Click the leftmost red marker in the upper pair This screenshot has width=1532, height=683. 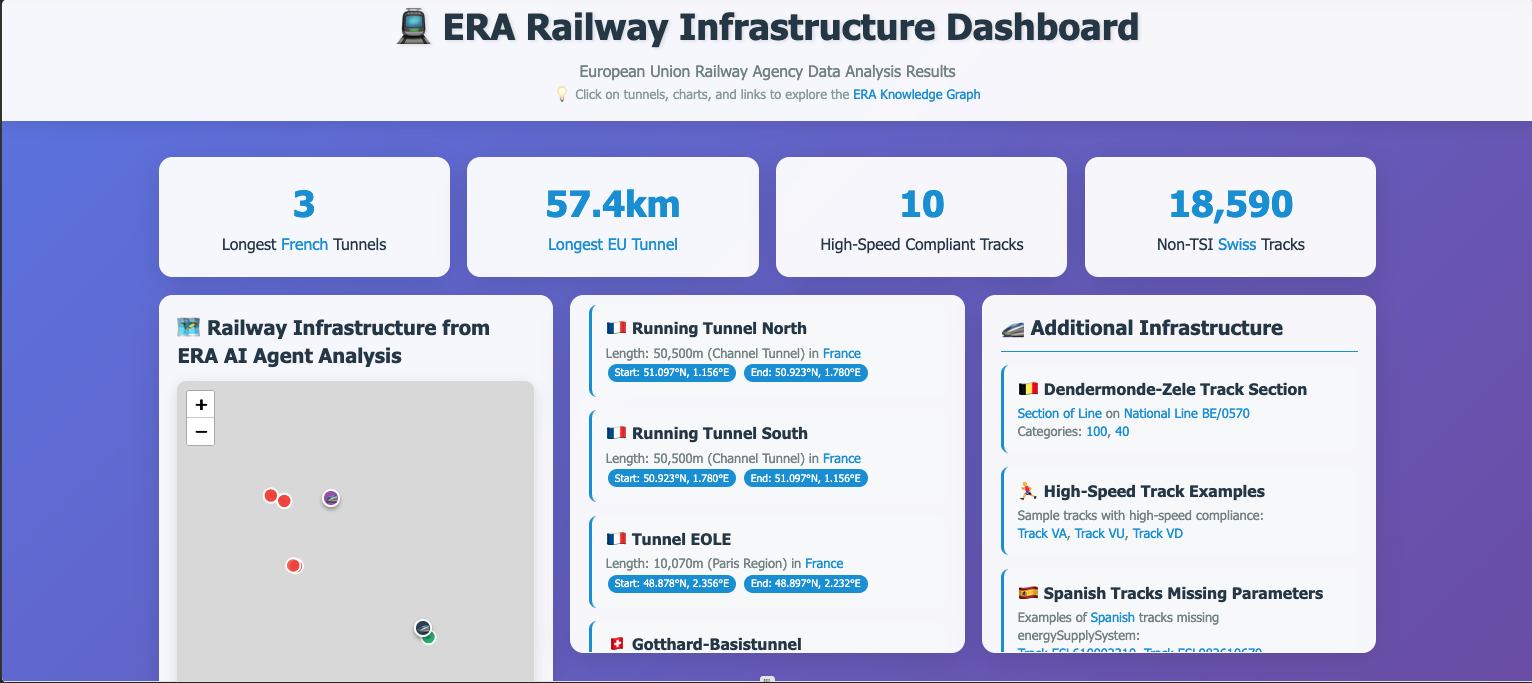[270, 495]
